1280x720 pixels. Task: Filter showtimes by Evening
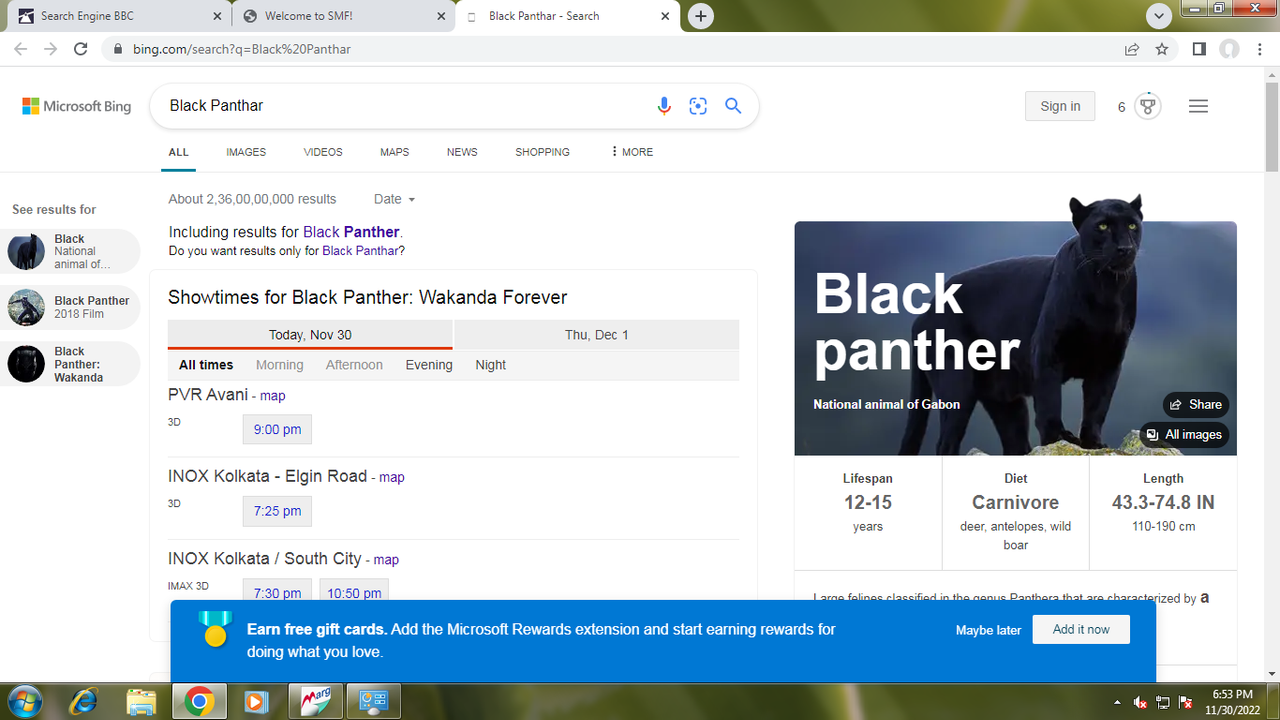click(x=429, y=365)
